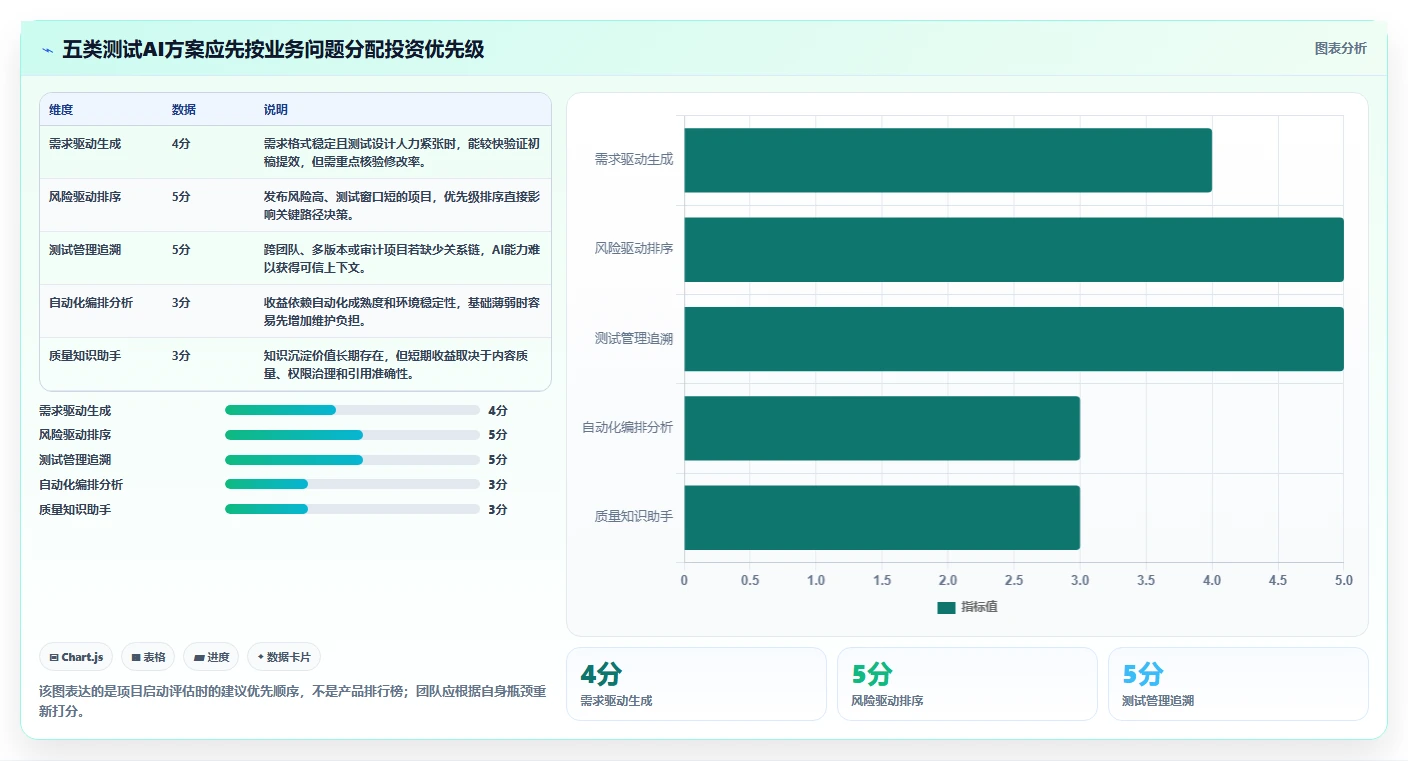Click the 维度 column header
The height and width of the screenshot is (761, 1408).
pyautogui.click(x=61, y=110)
